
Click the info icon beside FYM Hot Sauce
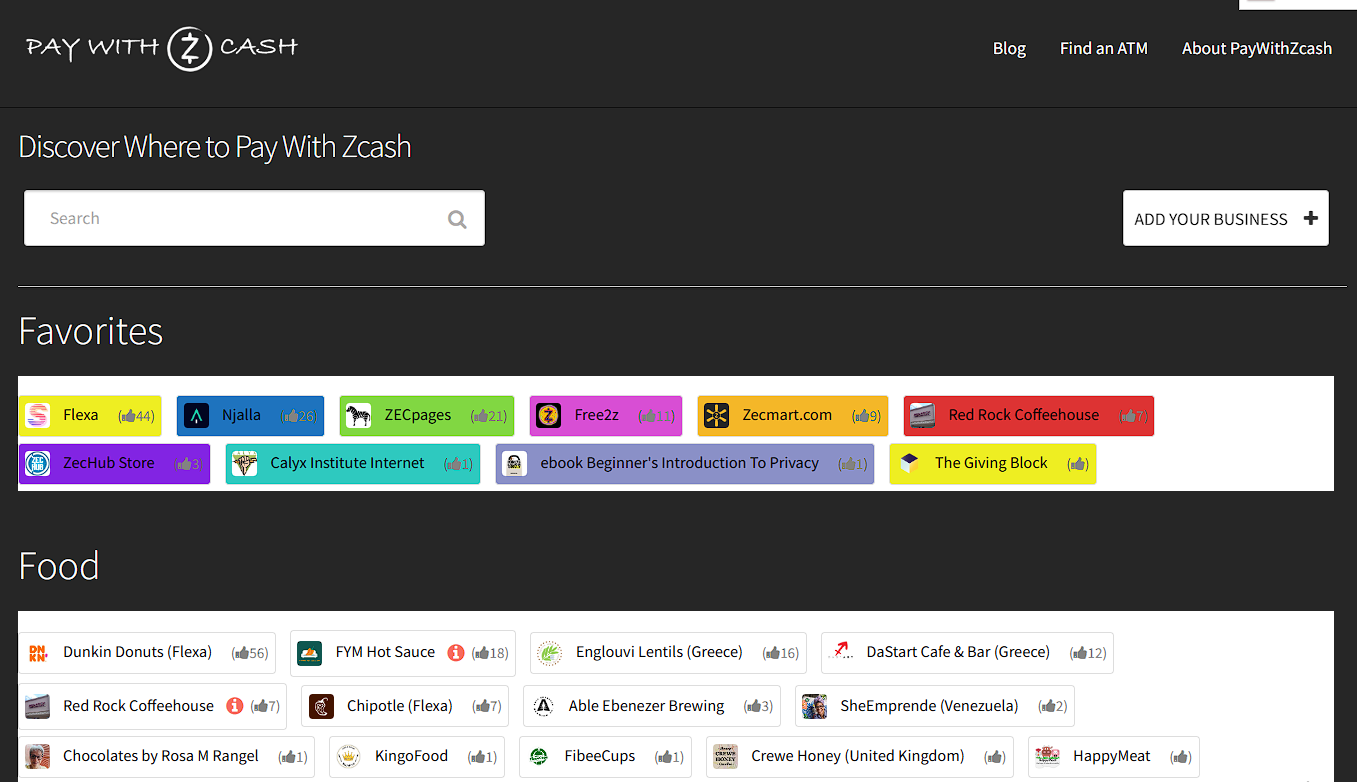(456, 652)
